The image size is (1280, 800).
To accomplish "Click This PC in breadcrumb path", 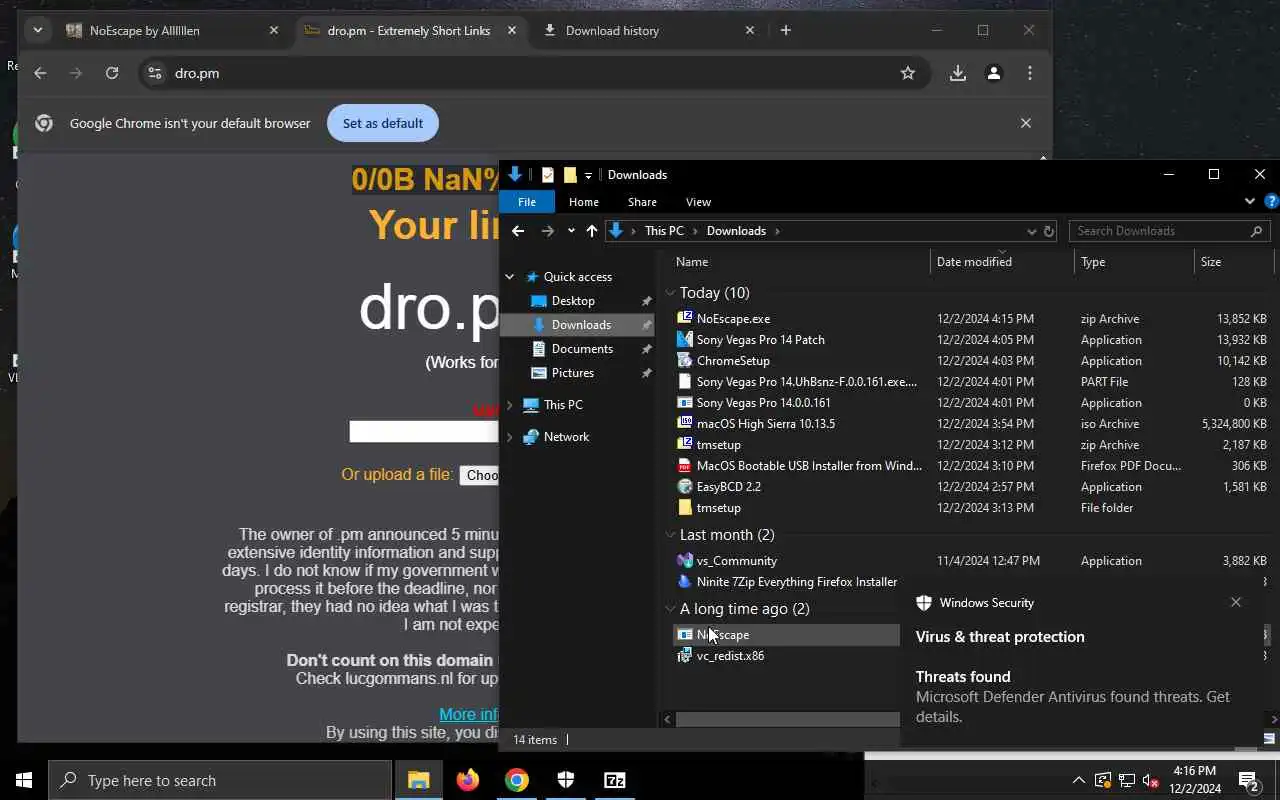I will 664,231.
